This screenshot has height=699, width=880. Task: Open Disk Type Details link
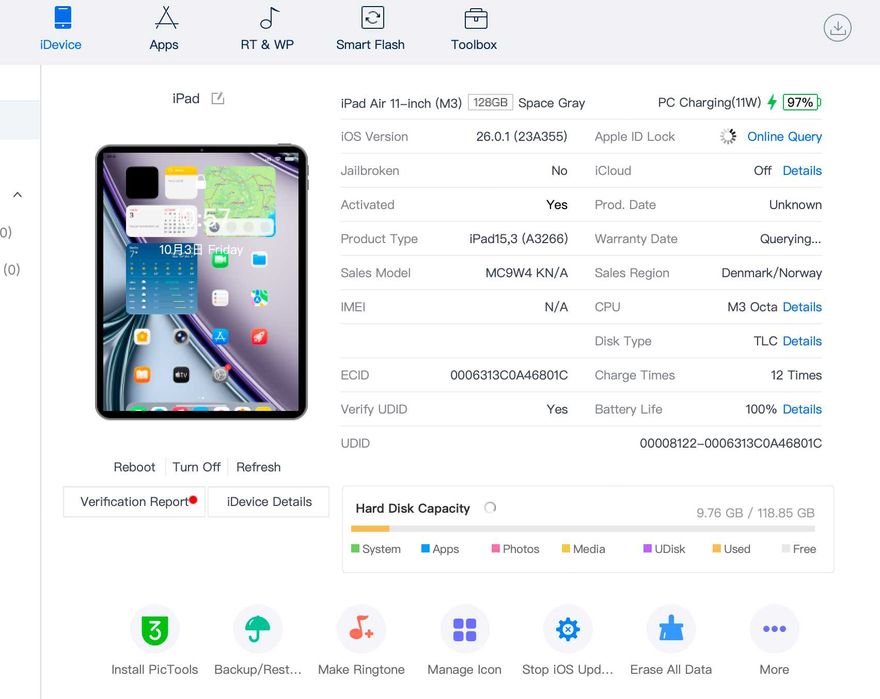point(802,341)
